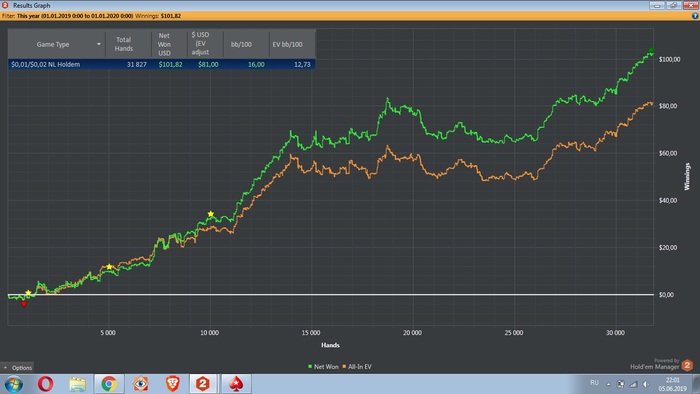Open PokerStars from the taskbar
Screen dimensions: 700x394
(236, 384)
